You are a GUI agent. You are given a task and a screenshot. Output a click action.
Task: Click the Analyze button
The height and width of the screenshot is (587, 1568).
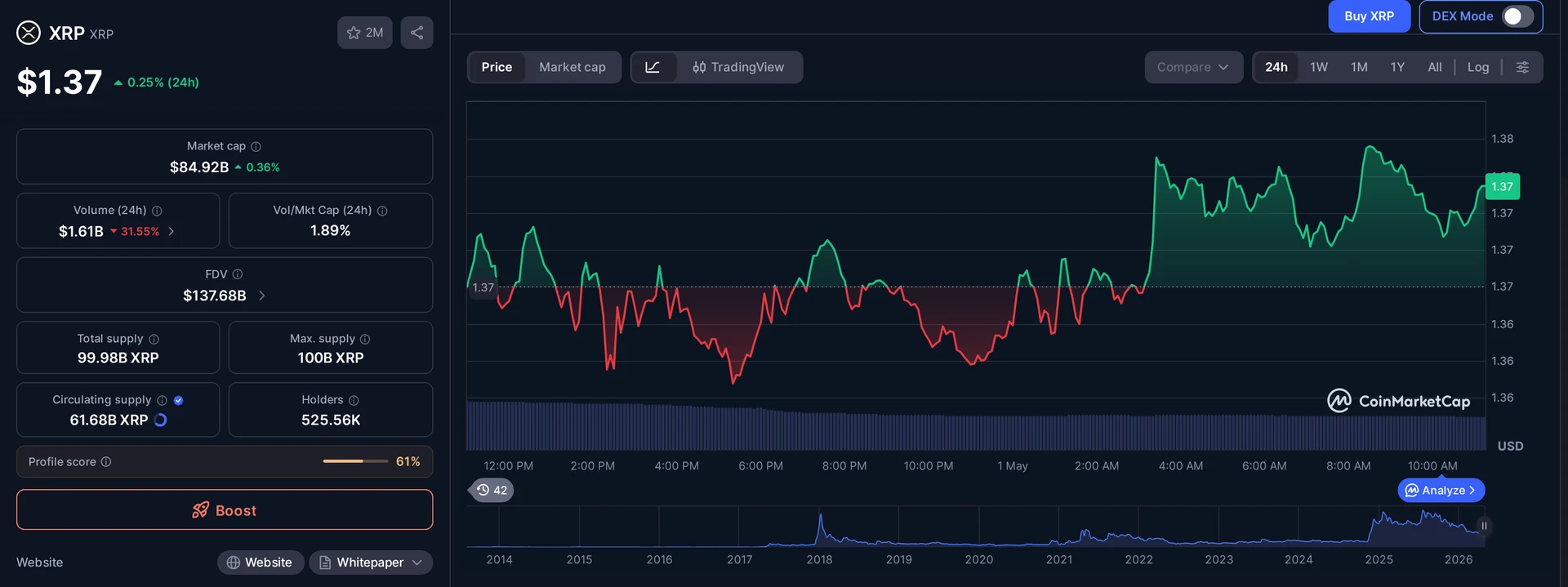coord(1441,491)
